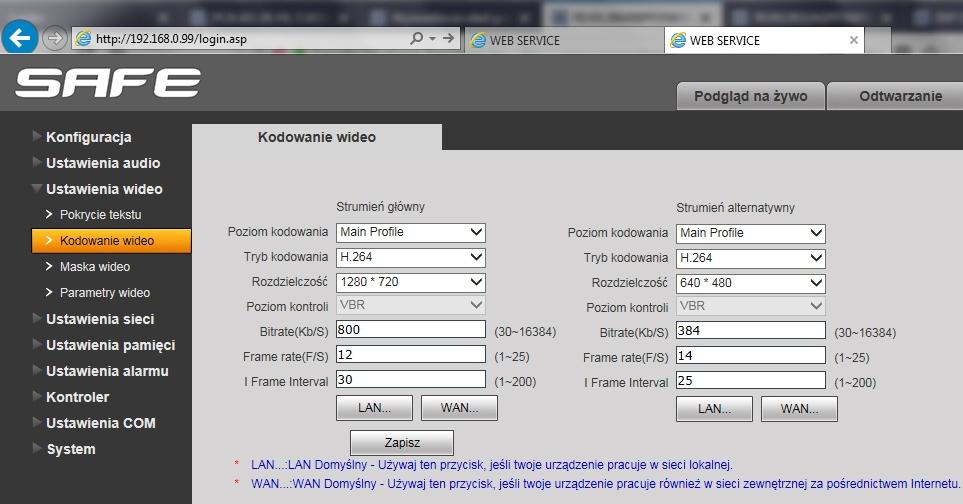
Task: Click the browser back arrow button
Action: [x=20, y=38]
